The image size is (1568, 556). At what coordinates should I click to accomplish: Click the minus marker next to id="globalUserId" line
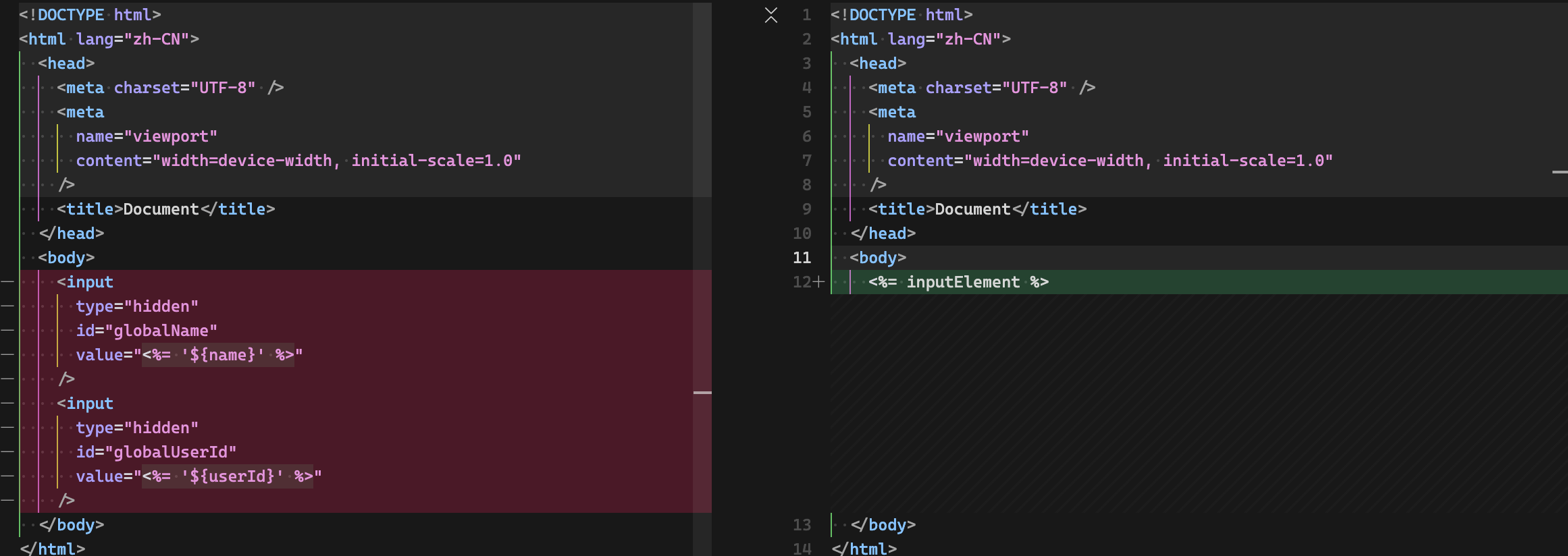[7, 452]
